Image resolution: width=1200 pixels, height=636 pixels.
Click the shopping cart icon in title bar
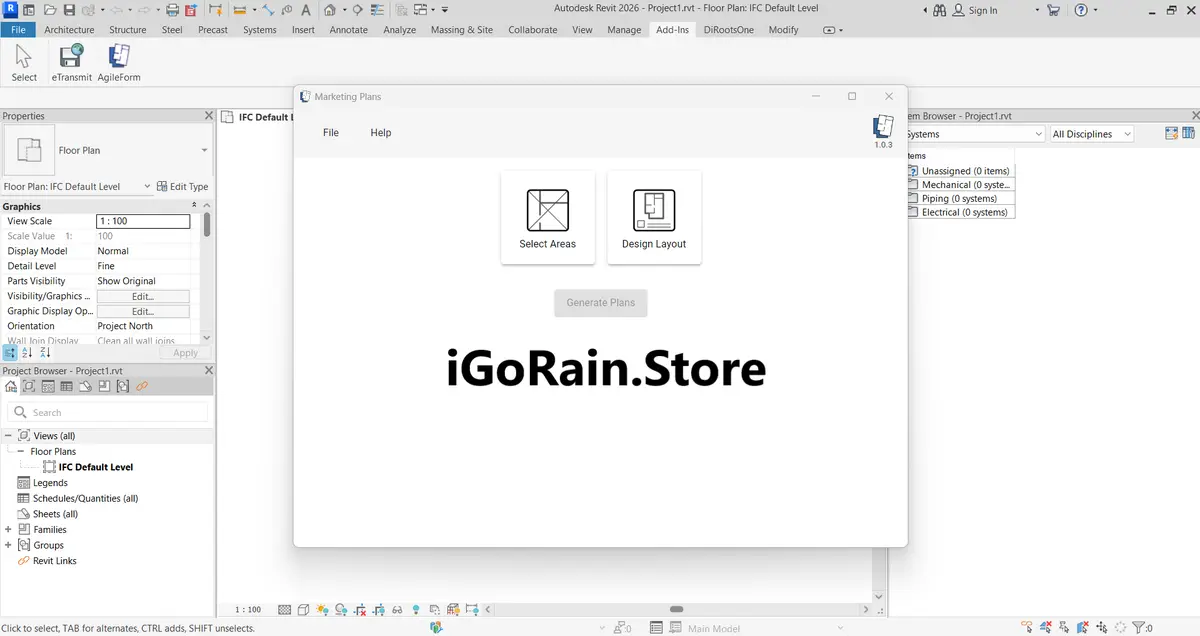pyautogui.click(x=1053, y=10)
